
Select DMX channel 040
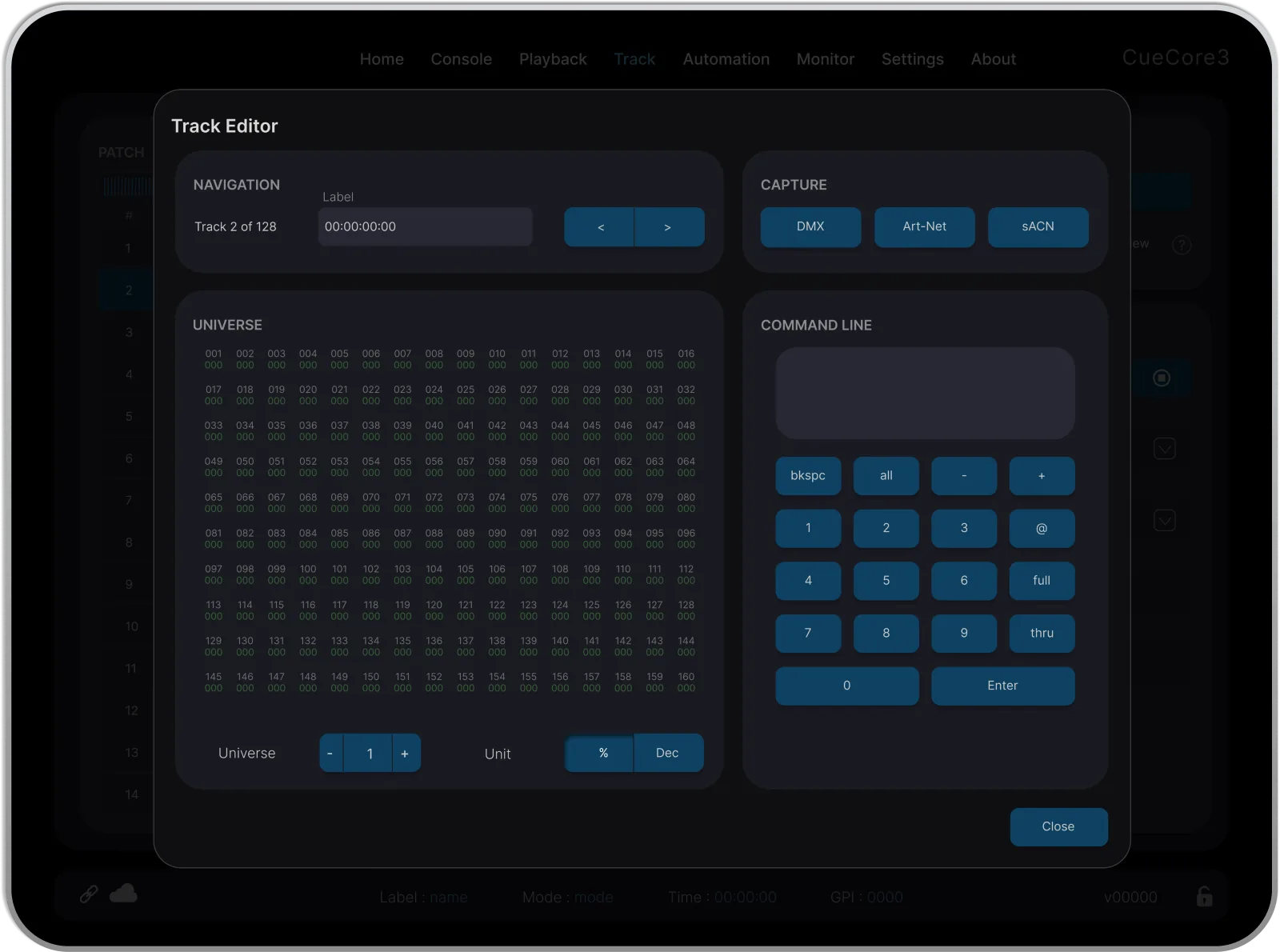(x=434, y=431)
